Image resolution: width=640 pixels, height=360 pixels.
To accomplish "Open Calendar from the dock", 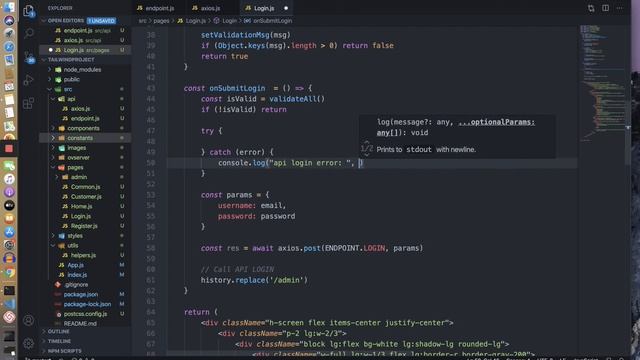I will [x=9, y=86].
